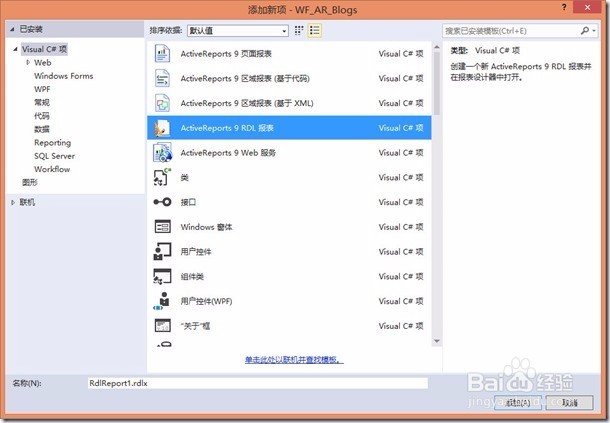The height and width of the screenshot is (423, 610).
Task: Focus the 名称 input field
Action: point(258,383)
